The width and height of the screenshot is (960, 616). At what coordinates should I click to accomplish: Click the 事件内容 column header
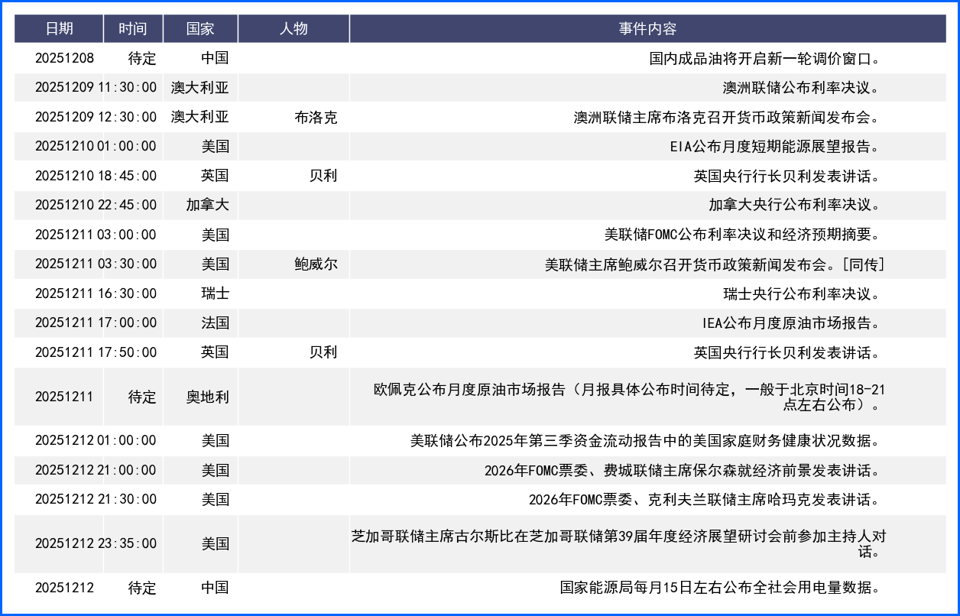[652, 28]
